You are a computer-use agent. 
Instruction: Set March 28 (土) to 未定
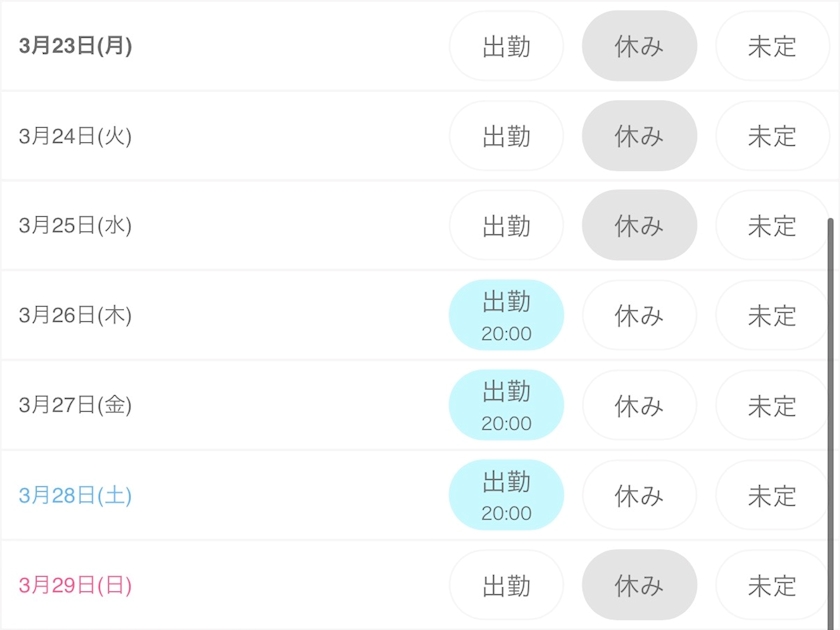click(771, 496)
